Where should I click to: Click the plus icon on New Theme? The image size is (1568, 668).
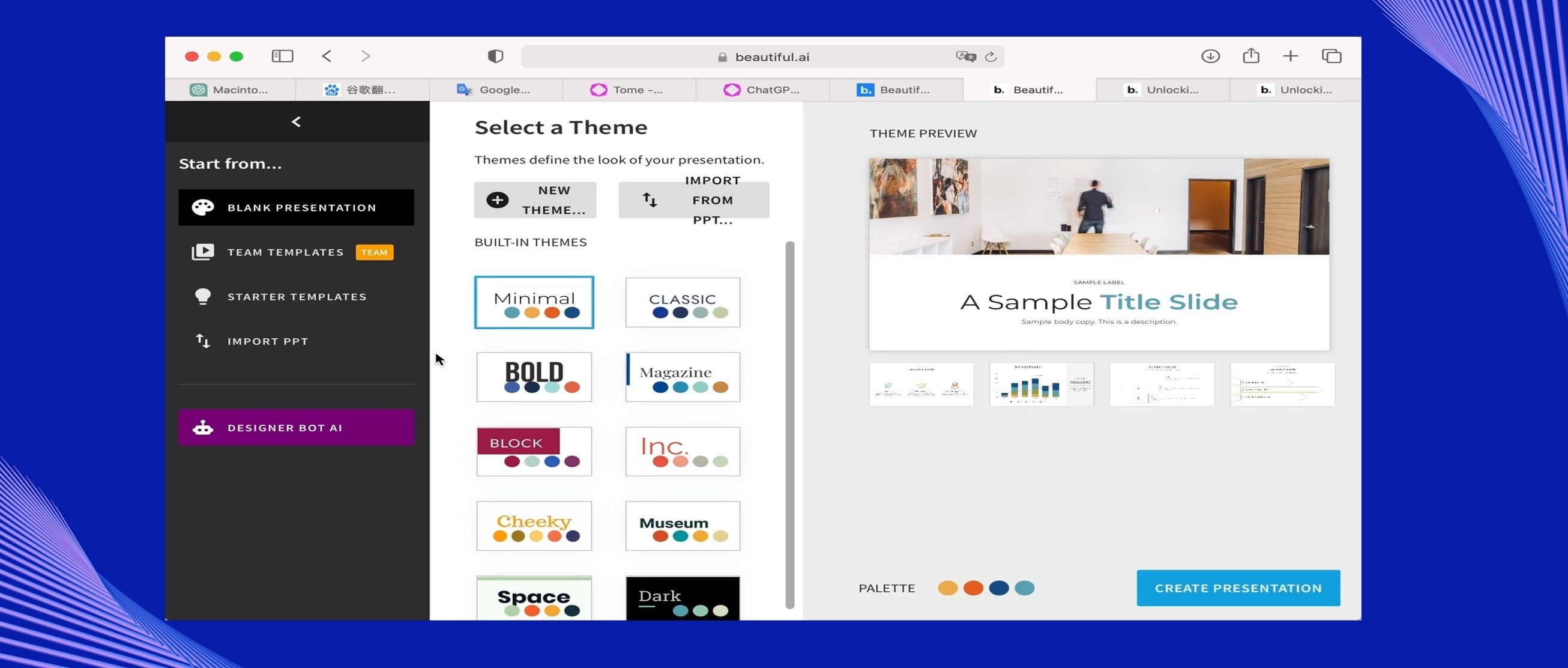tap(497, 200)
